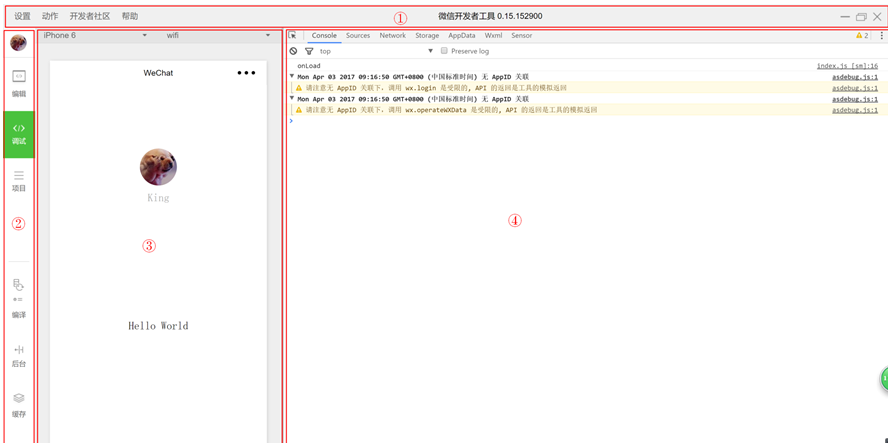Switch to the Sensor tab
Image resolution: width=888 pixels, height=443 pixels.
coord(522,35)
